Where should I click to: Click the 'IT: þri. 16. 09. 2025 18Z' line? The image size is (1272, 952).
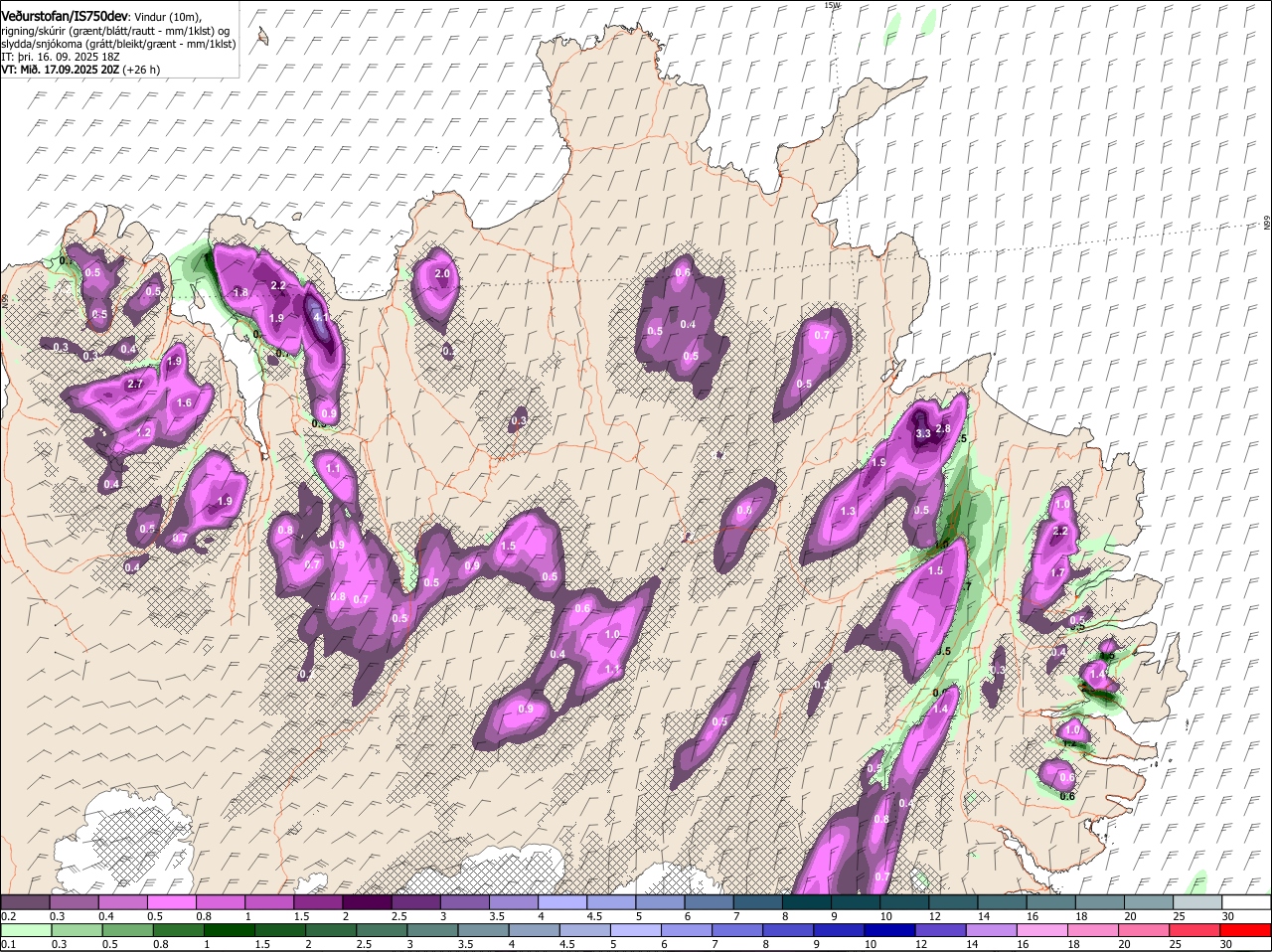[x=61, y=58]
